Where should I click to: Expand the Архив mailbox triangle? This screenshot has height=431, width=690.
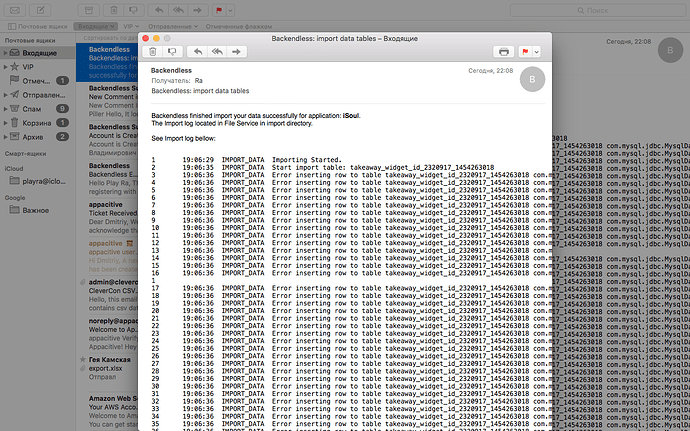5,137
